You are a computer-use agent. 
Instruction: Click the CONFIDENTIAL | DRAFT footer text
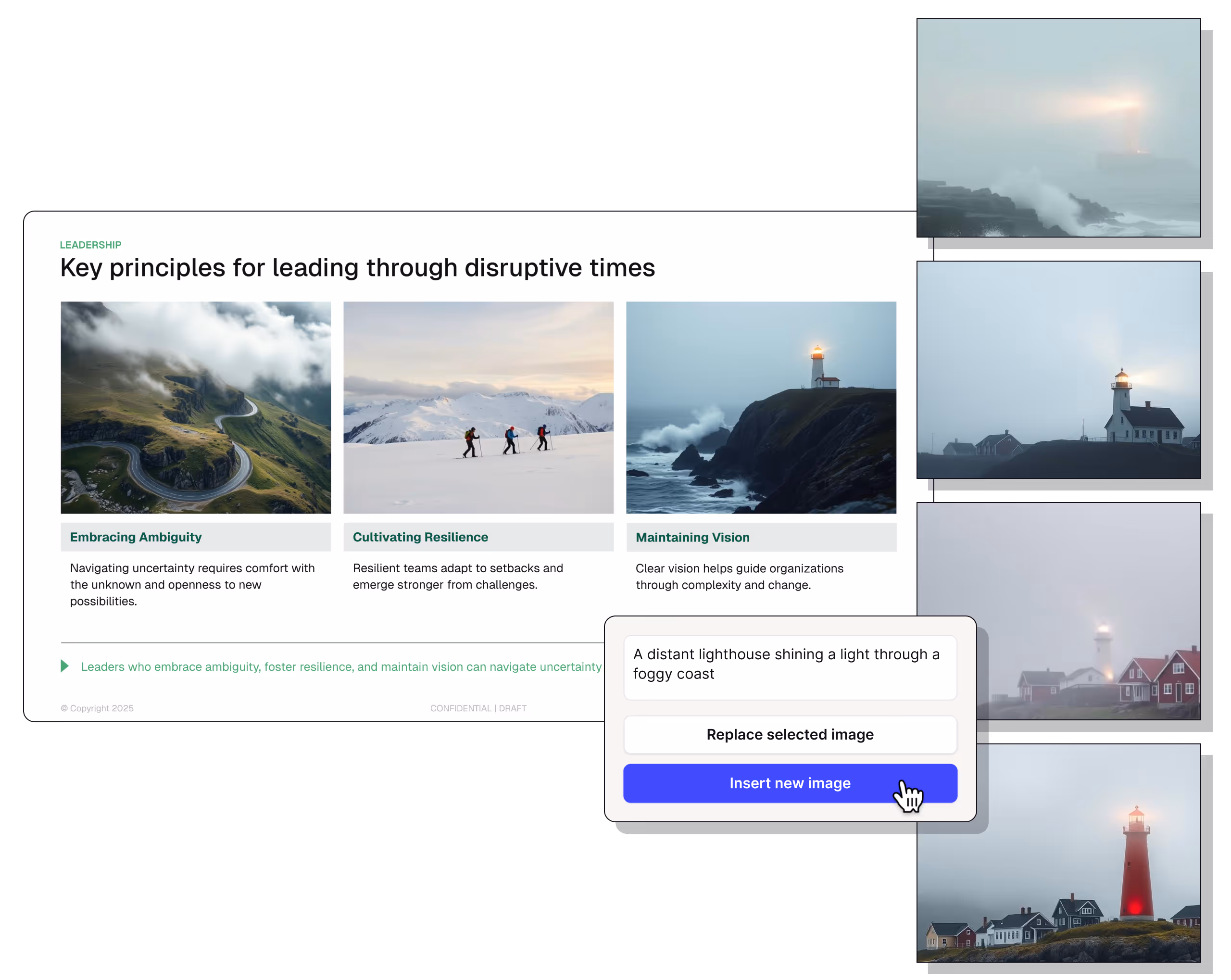[478, 707]
